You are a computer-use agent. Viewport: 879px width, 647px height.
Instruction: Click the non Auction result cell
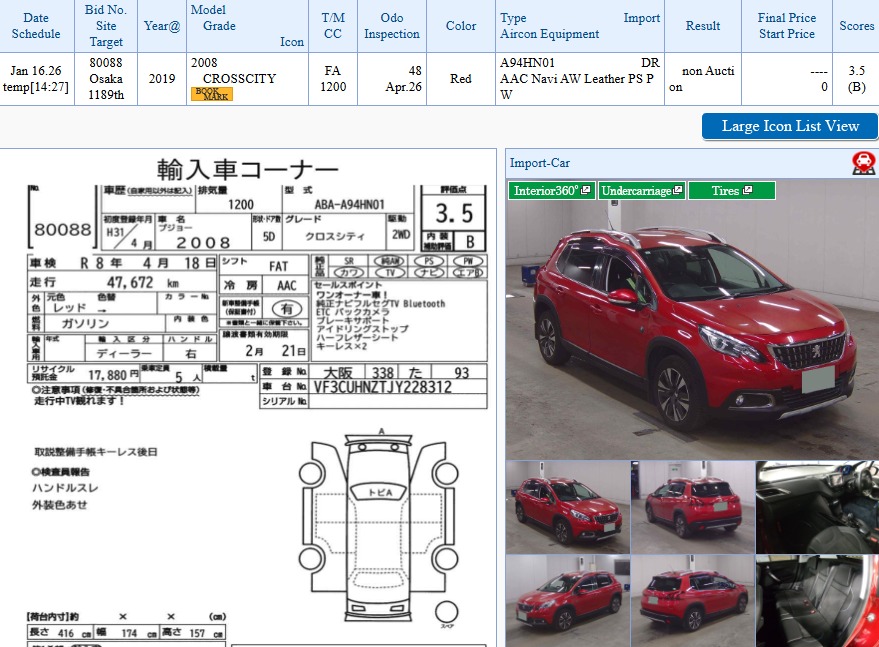[x=703, y=79]
